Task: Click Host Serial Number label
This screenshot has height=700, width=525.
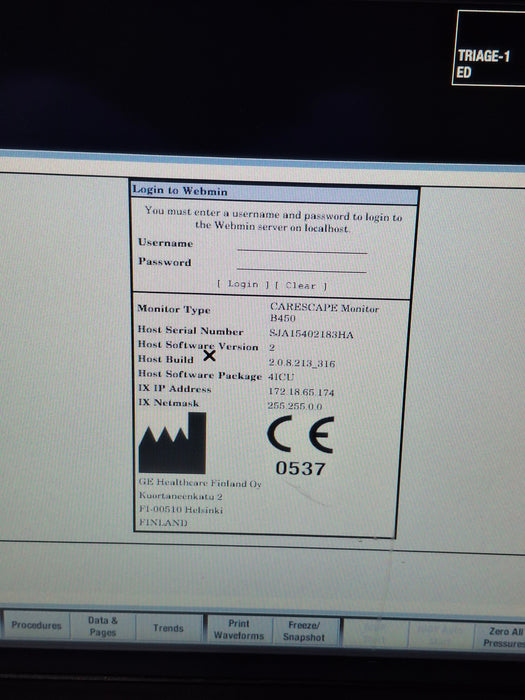Action: [190, 330]
